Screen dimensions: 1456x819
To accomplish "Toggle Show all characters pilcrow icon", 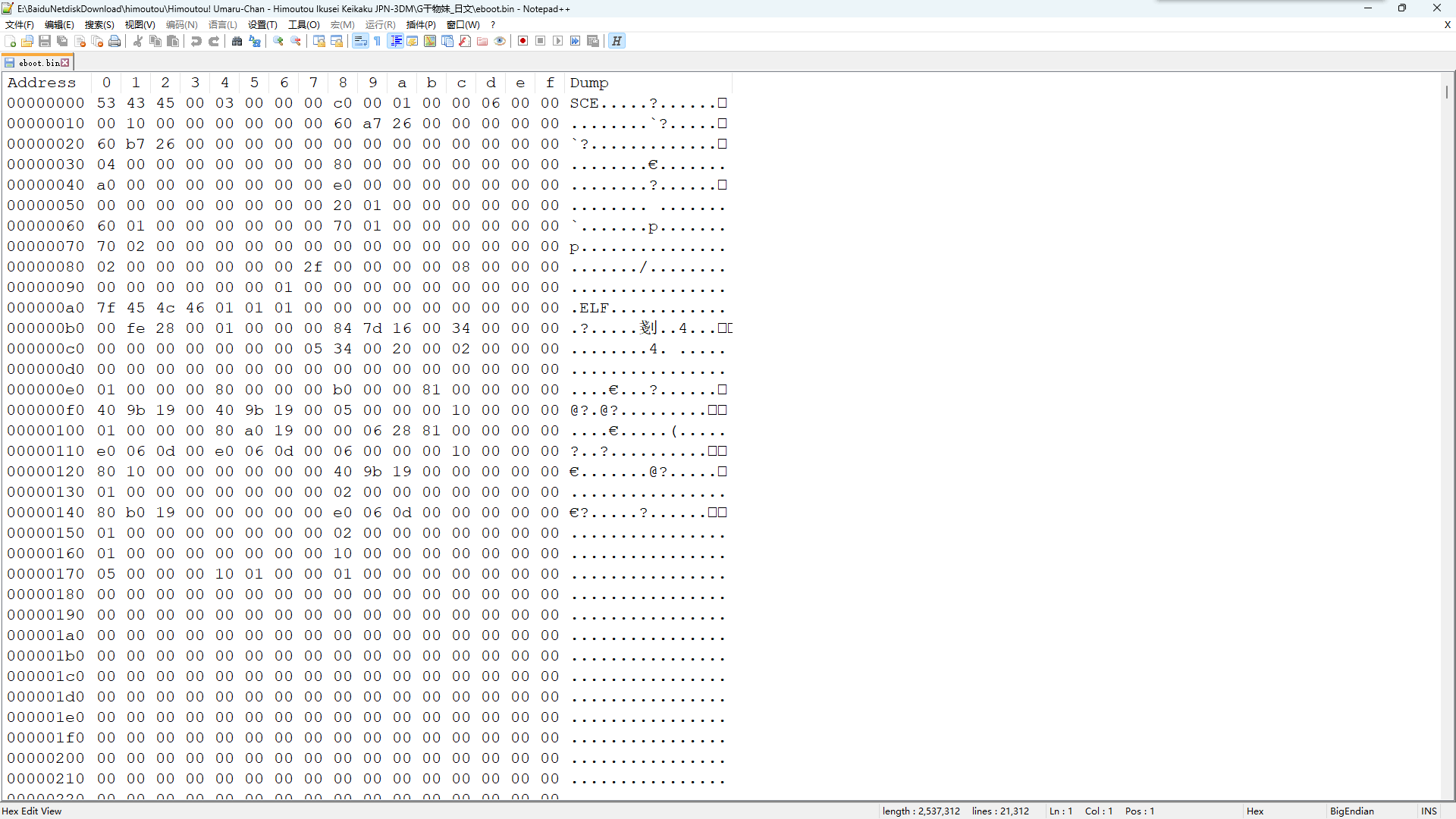I will (378, 41).
